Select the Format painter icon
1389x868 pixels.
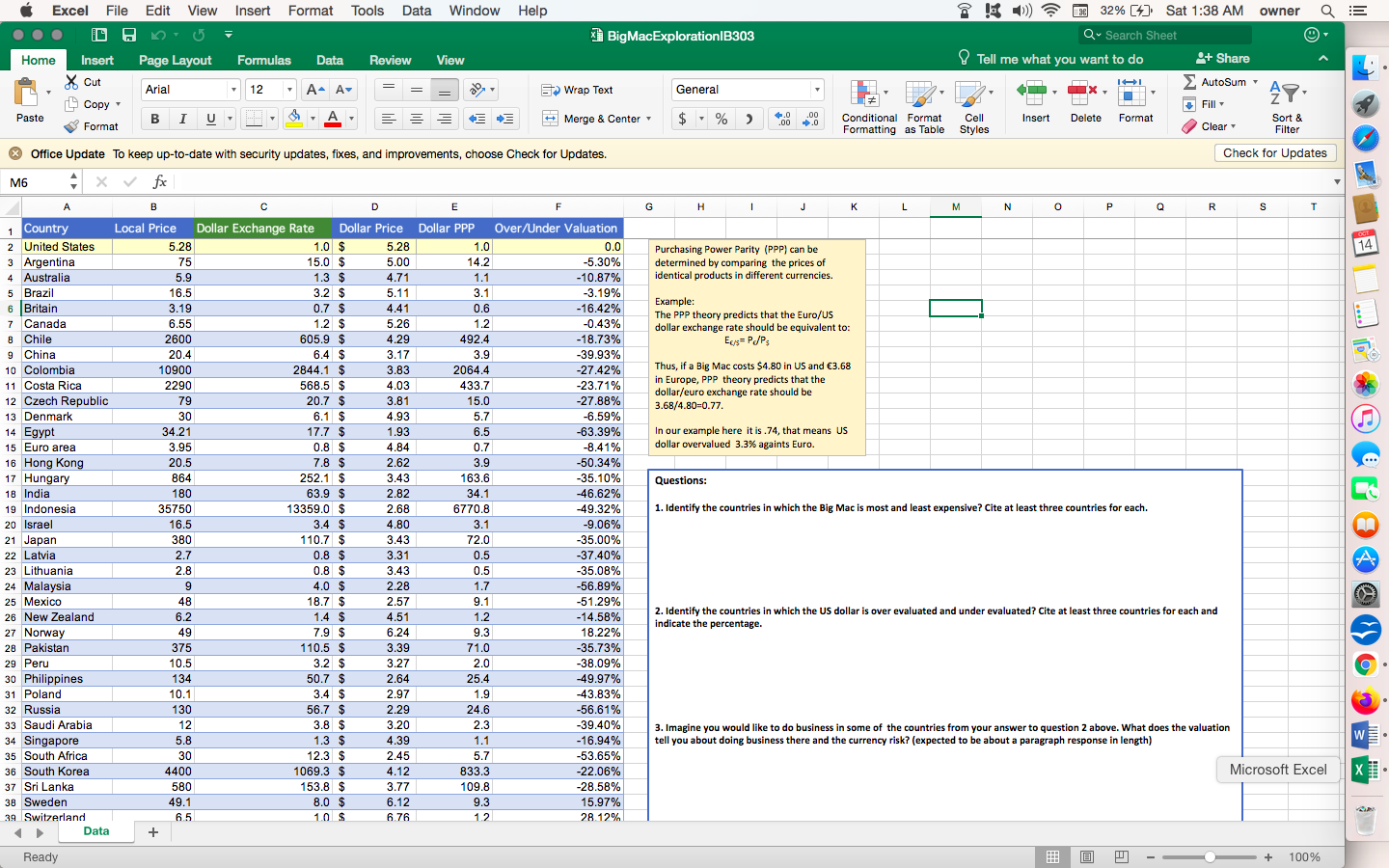[72, 126]
